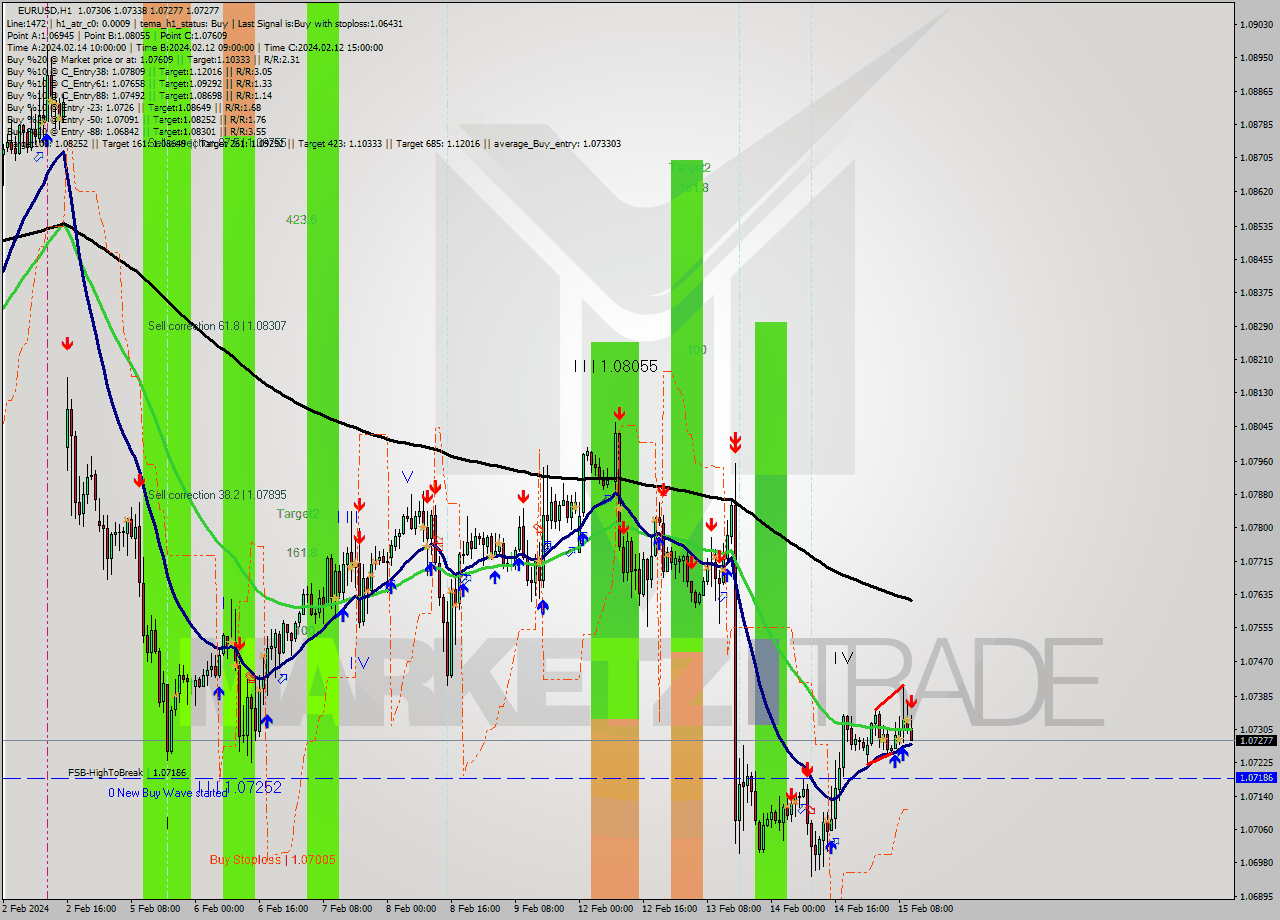The height and width of the screenshot is (920, 1280).
Task: Click the 1.07635 price axis label
Action: [1255, 594]
